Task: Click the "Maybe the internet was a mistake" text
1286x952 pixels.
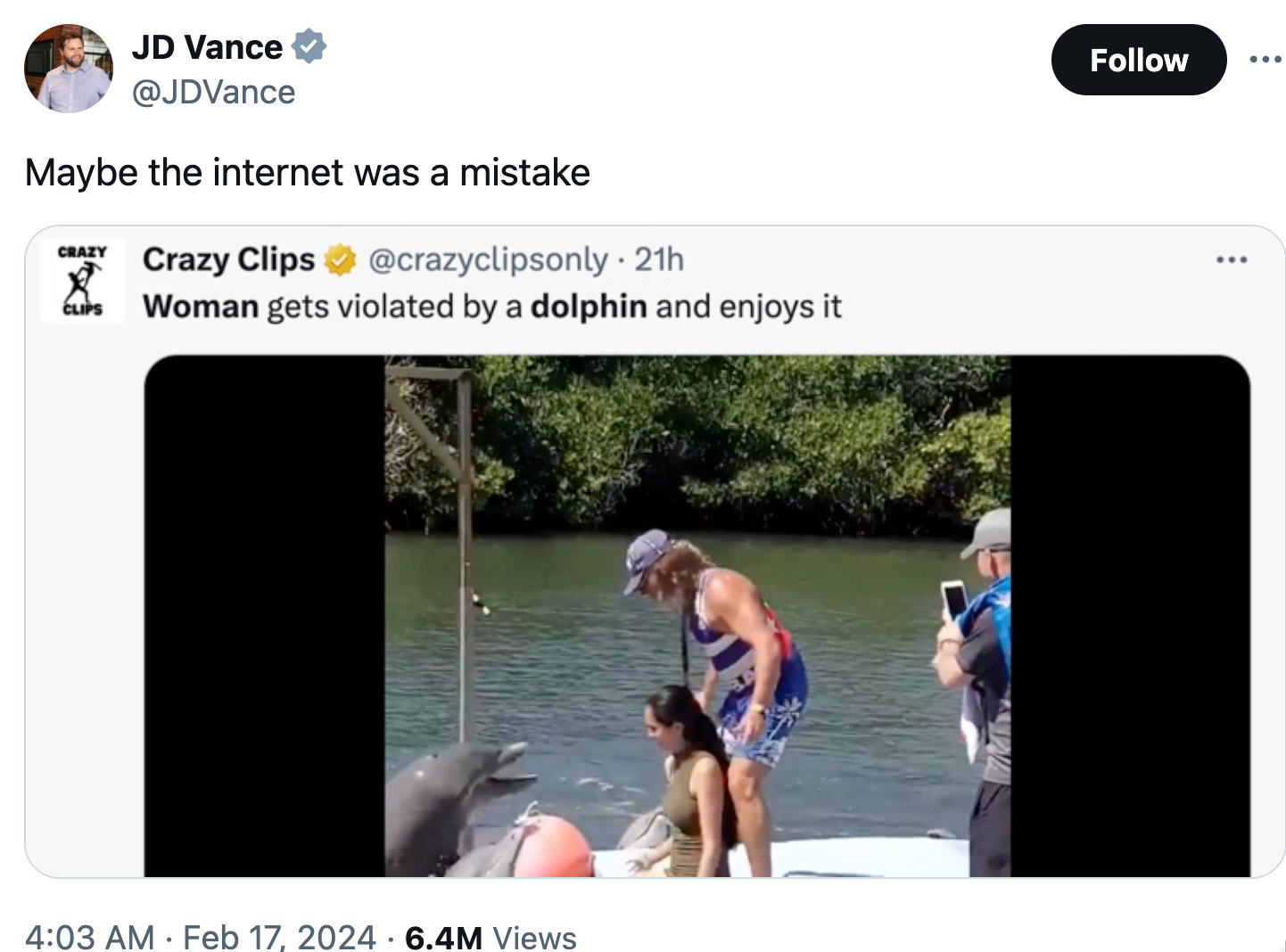Action: point(308,172)
